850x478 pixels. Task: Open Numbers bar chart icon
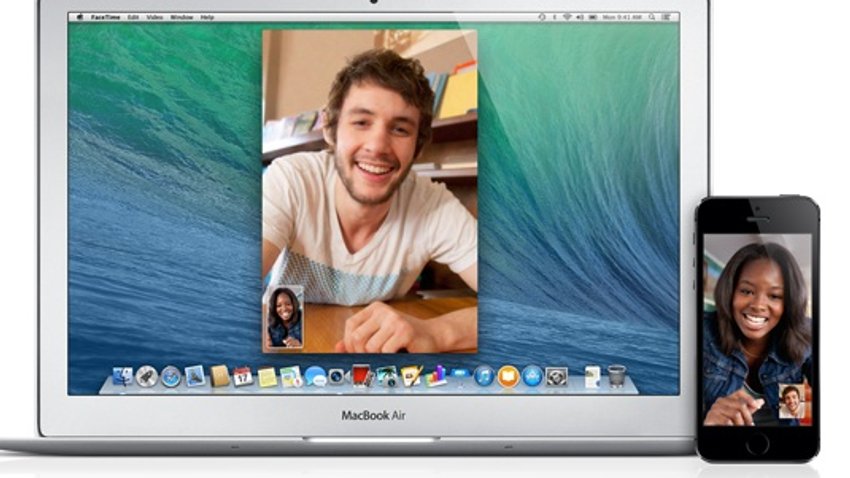436,376
